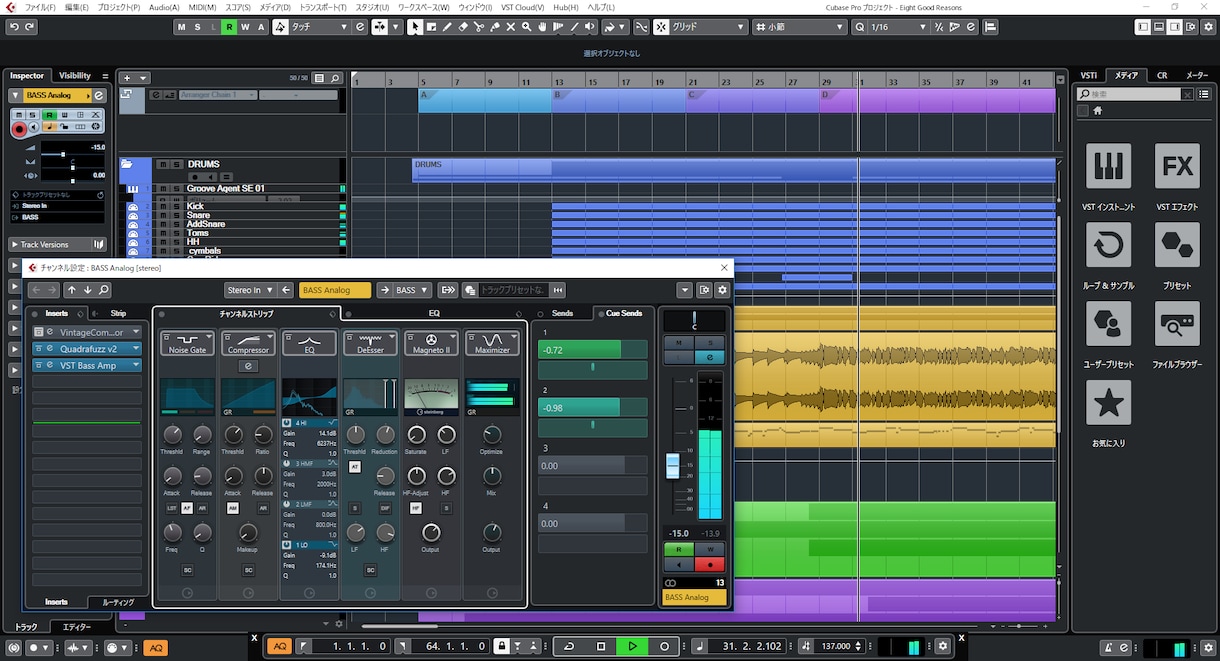Screen dimensions: 1220x661
Task: Select the Snare track in track list
Action: point(198,215)
